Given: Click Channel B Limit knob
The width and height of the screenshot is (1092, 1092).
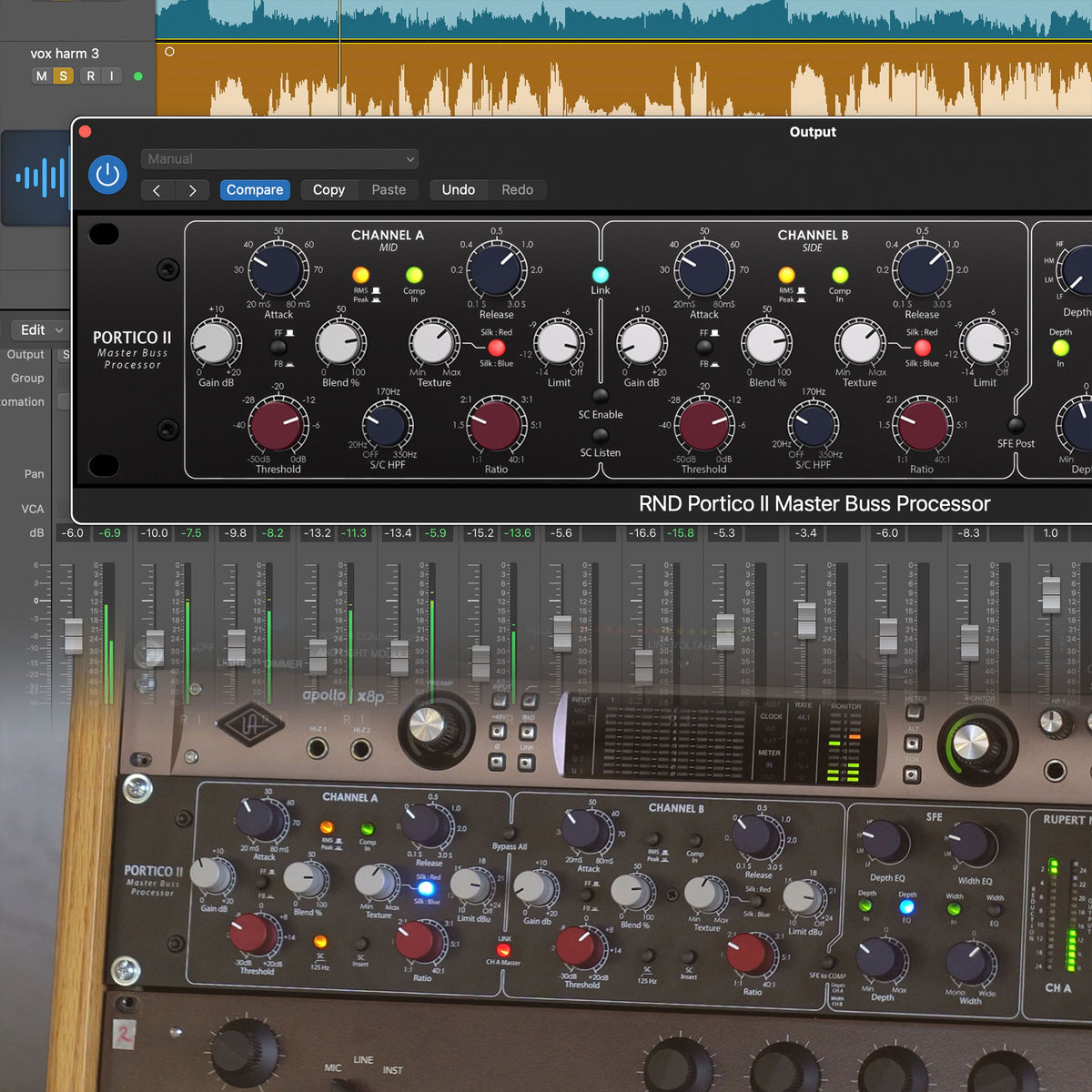Looking at the screenshot, I should 984,343.
